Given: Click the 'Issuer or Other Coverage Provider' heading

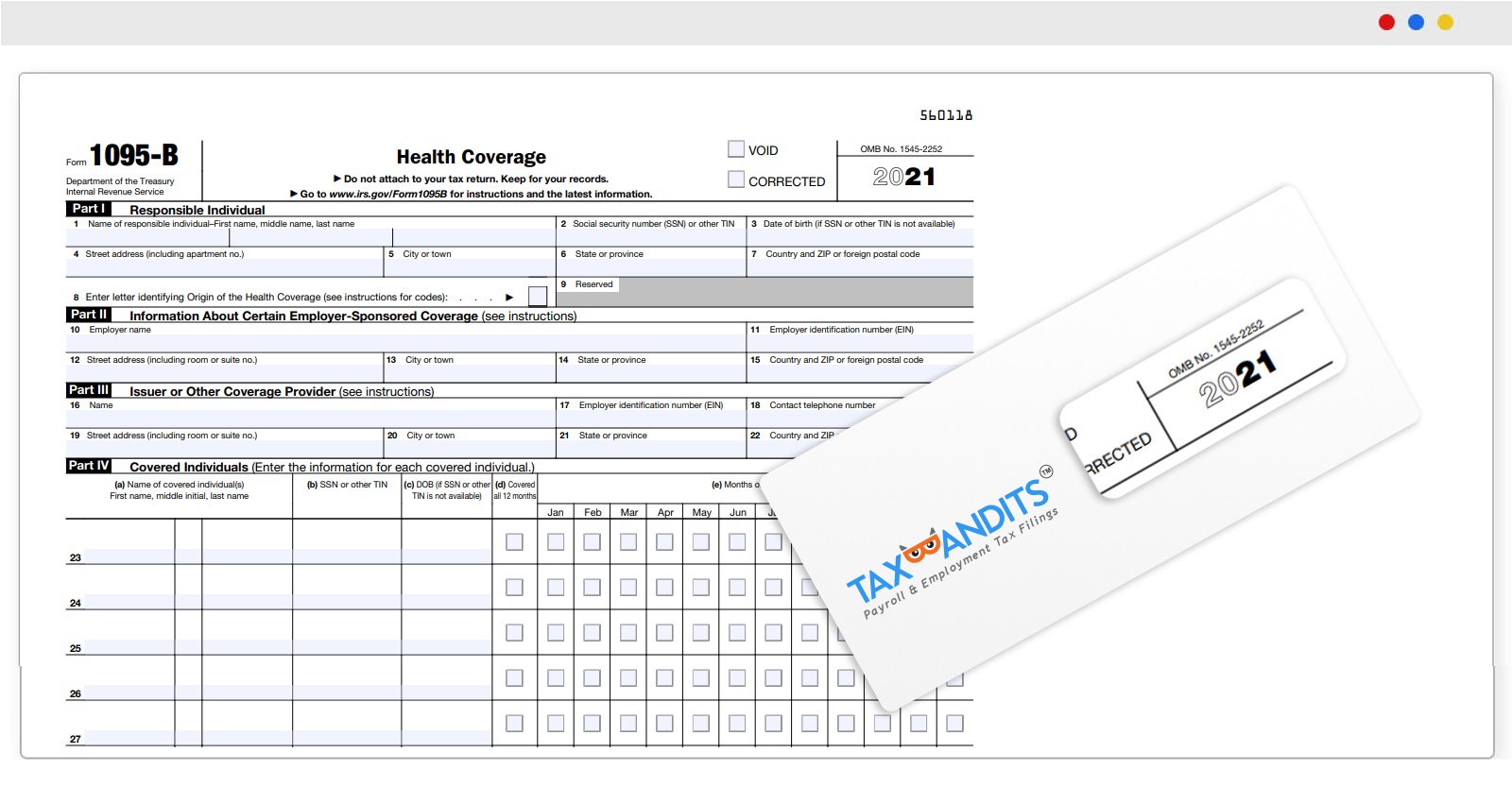Looking at the screenshot, I should point(232,391).
